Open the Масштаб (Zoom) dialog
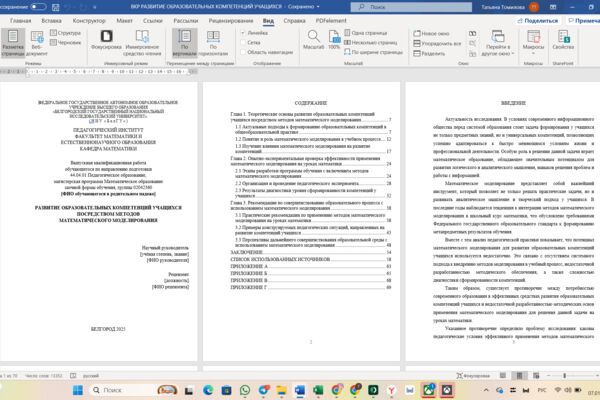The width and height of the screenshot is (600, 400). pyautogui.click(x=313, y=40)
